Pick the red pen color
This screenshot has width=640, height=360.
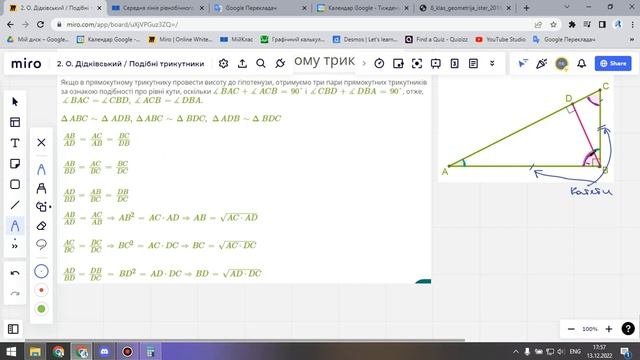tap(41, 290)
